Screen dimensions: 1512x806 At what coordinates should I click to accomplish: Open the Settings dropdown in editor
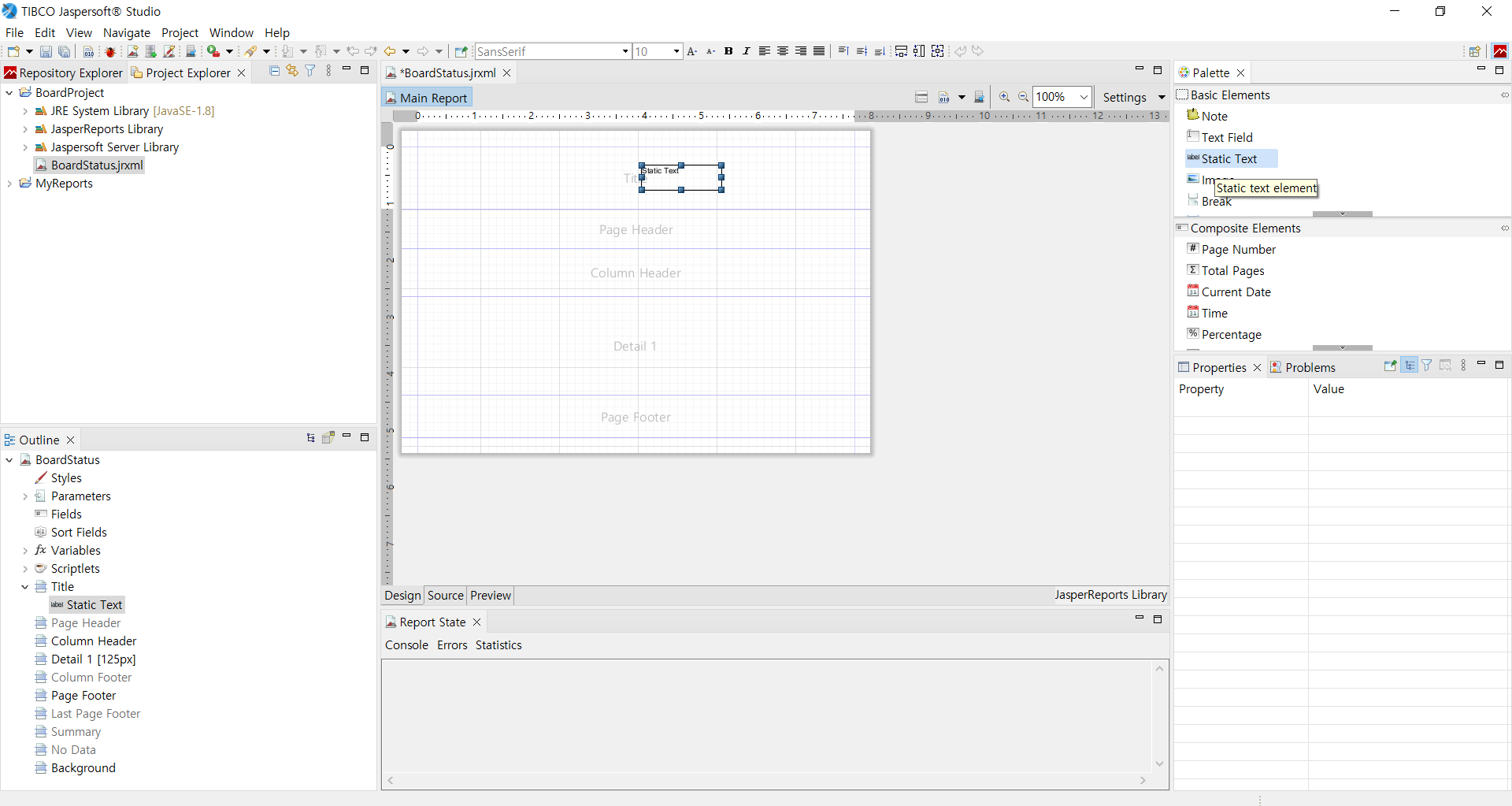1162,98
